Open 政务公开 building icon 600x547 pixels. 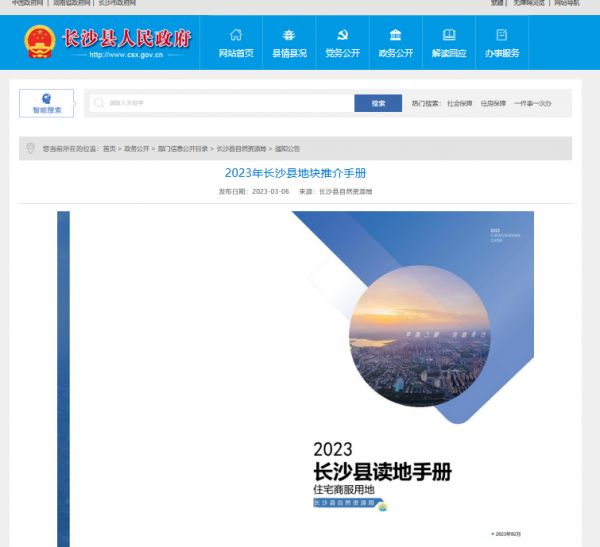click(395, 35)
